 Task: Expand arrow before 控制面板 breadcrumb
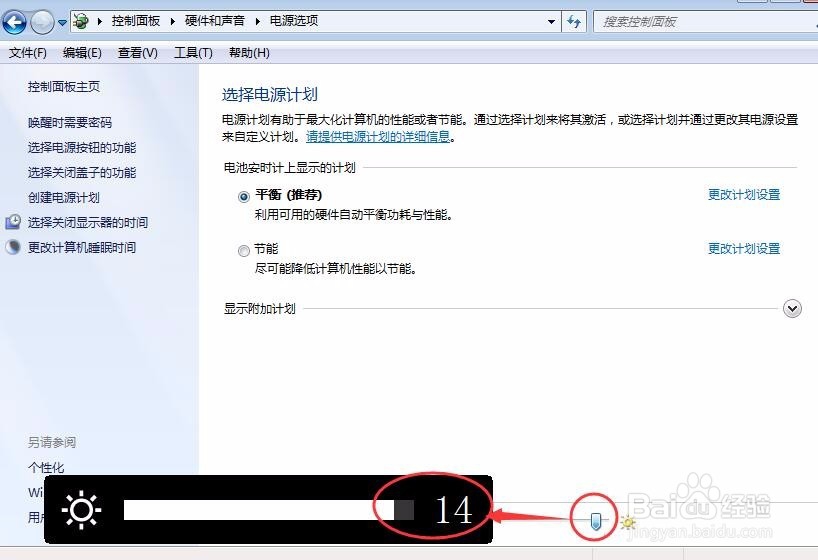point(99,21)
